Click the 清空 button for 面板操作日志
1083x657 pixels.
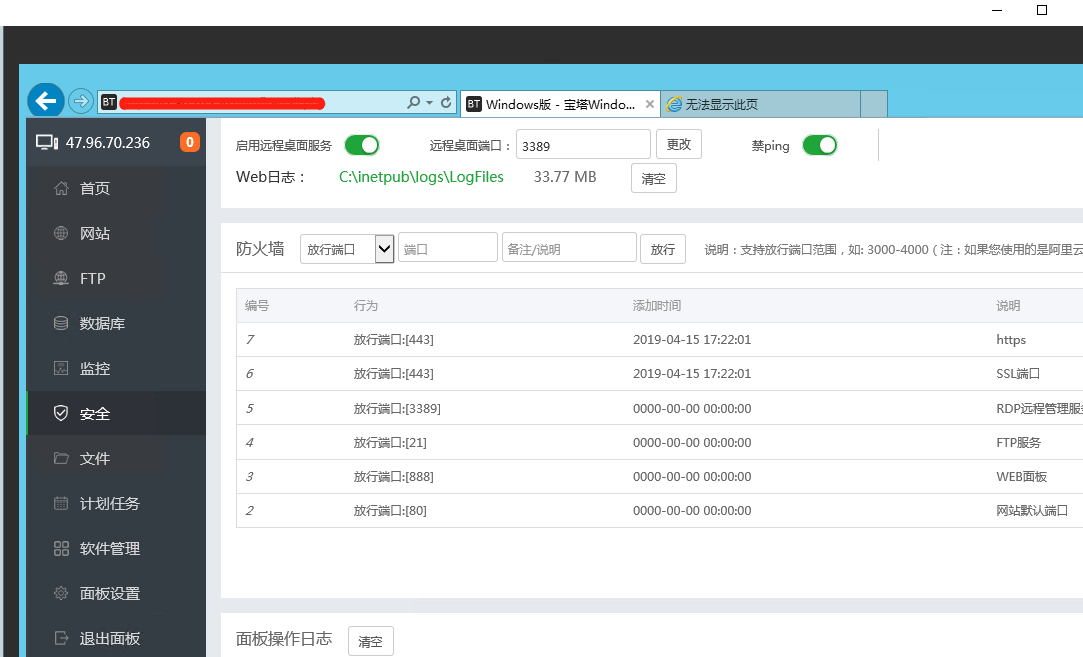pyautogui.click(x=370, y=641)
